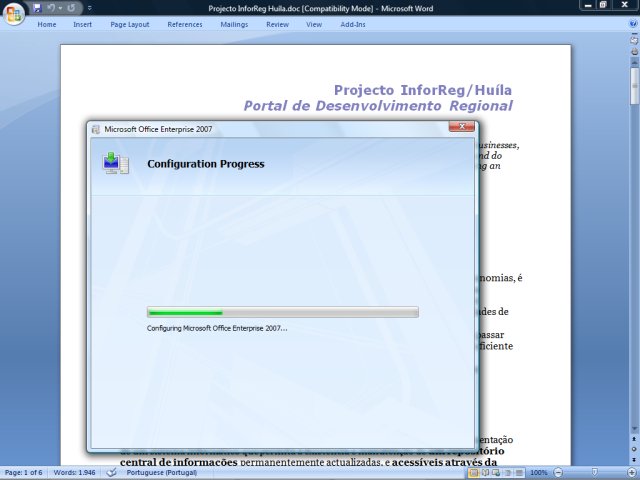Click the setup icon in dialog title bar

(96, 129)
